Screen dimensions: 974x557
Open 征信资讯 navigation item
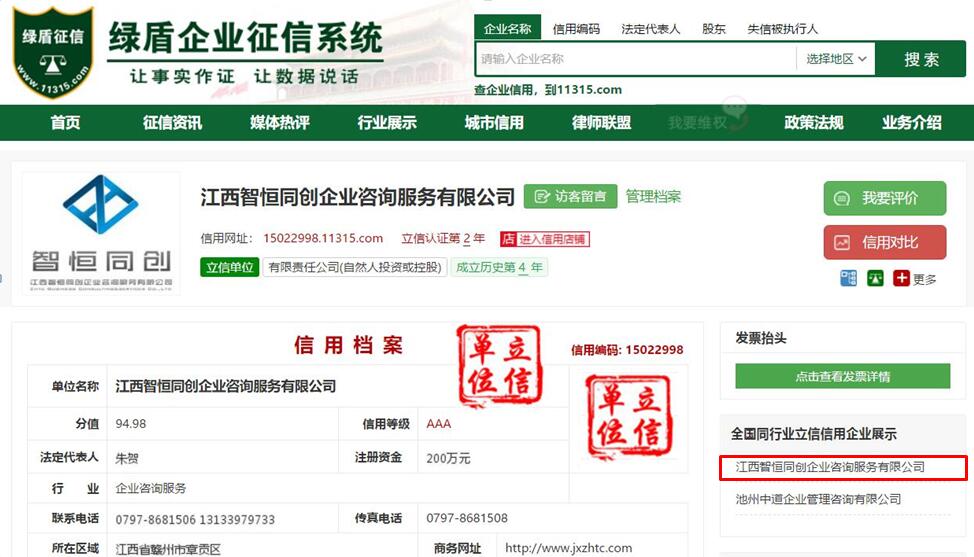click(x=172, y=122)
